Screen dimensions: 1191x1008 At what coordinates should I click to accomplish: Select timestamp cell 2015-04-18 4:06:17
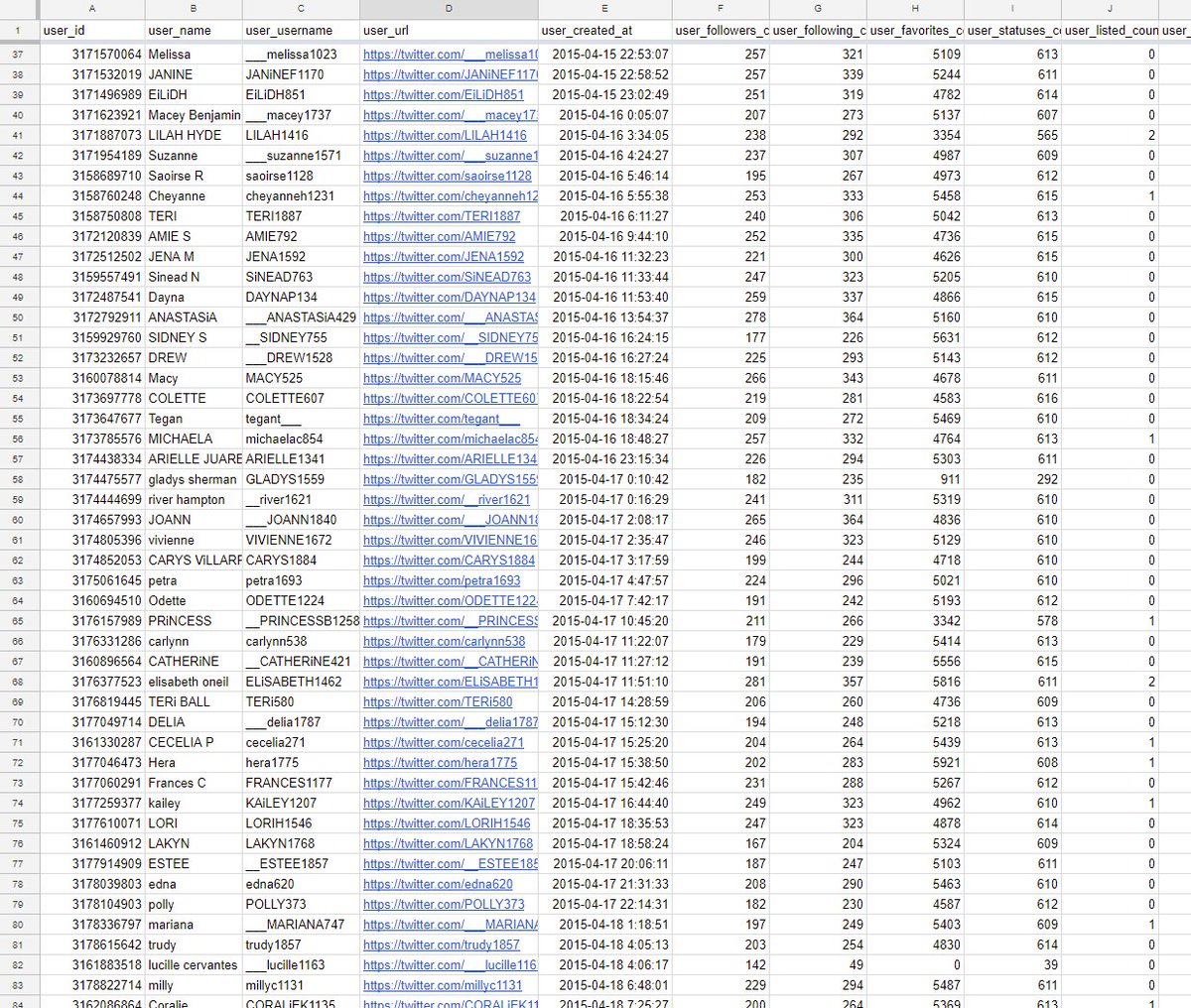click(604, 965)
